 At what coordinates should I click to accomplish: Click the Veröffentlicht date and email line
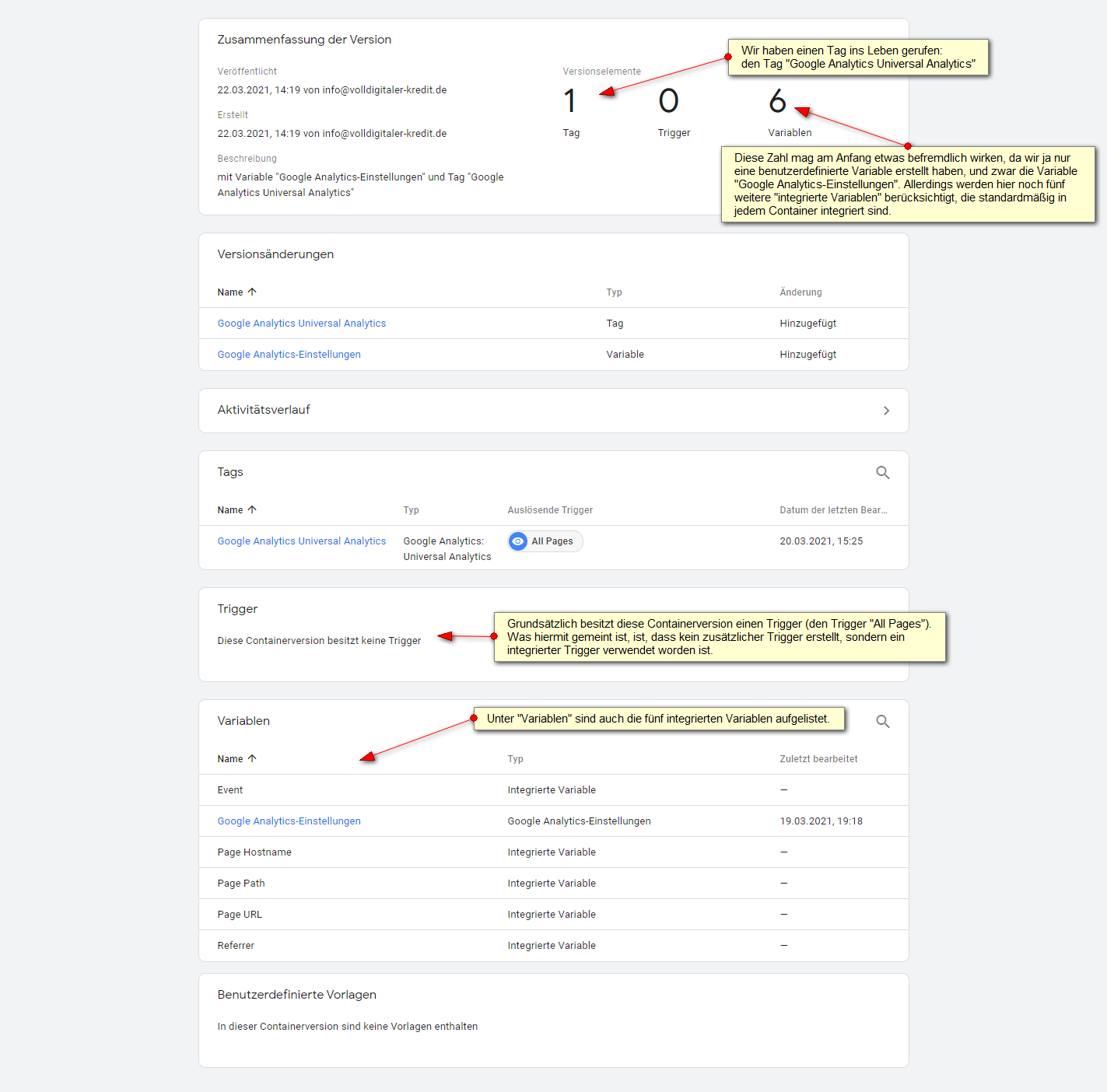332,90
